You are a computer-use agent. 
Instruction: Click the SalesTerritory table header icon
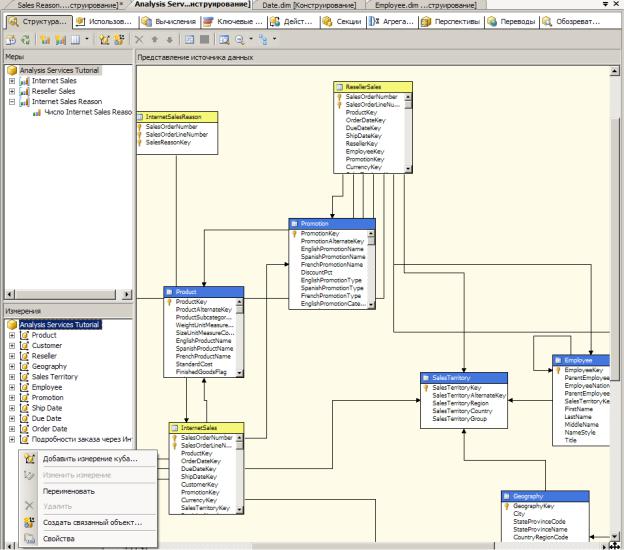click(426, 378)
